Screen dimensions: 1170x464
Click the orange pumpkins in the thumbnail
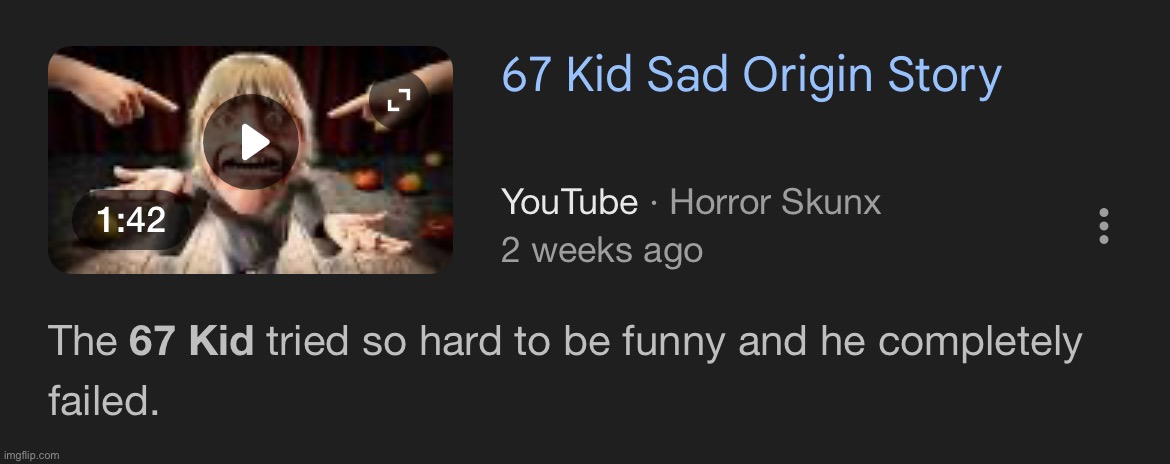pos(388,180)
